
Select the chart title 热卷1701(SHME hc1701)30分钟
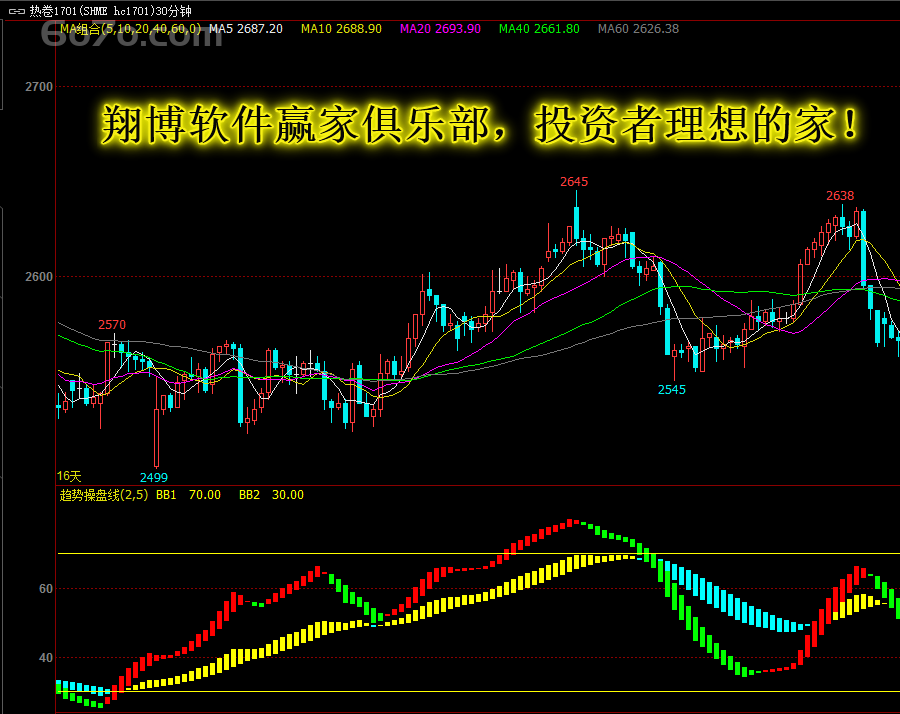point(110,11)
